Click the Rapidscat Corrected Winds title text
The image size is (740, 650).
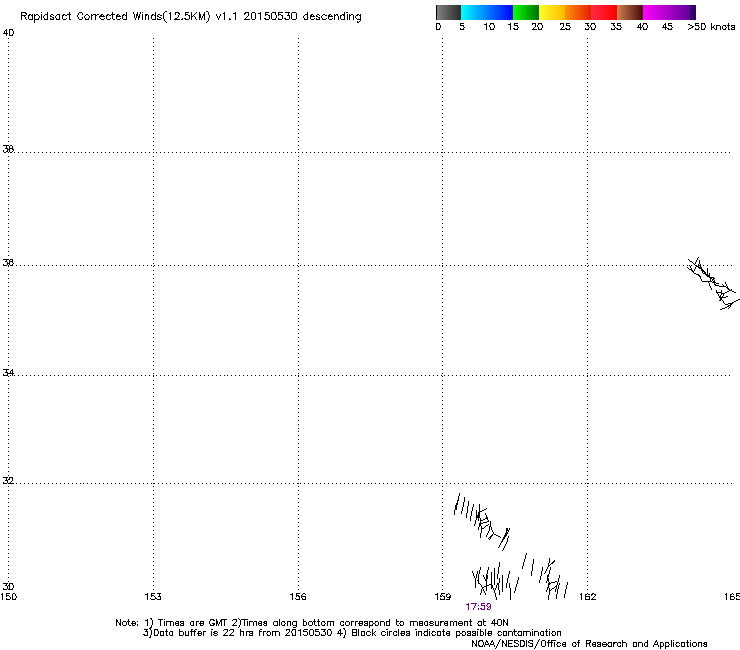click(x=191, y=16)
